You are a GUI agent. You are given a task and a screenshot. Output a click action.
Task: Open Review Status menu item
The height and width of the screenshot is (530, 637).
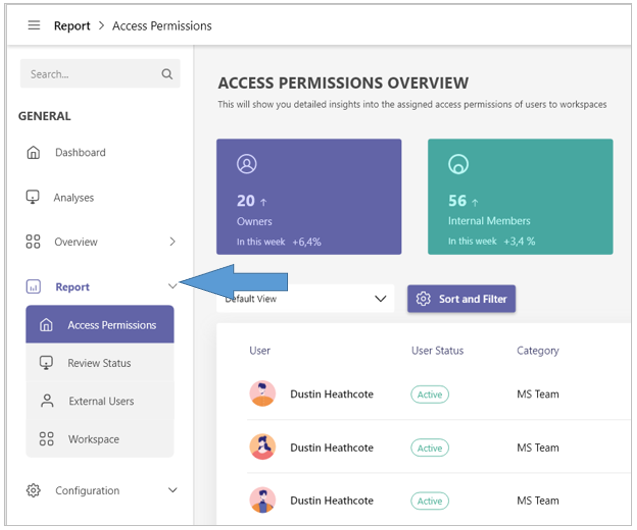pyautogui.click(x=100, y=363)
